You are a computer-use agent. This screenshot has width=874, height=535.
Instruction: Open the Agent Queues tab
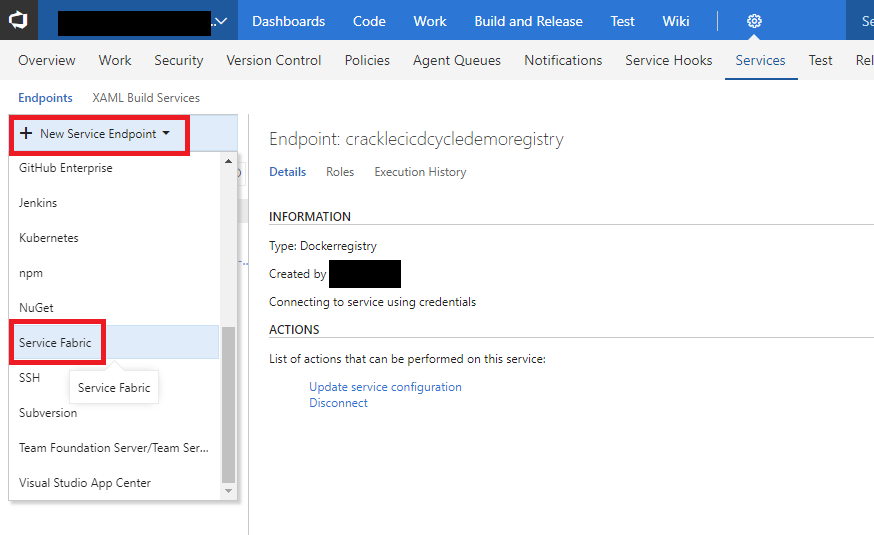pos(457,60)
